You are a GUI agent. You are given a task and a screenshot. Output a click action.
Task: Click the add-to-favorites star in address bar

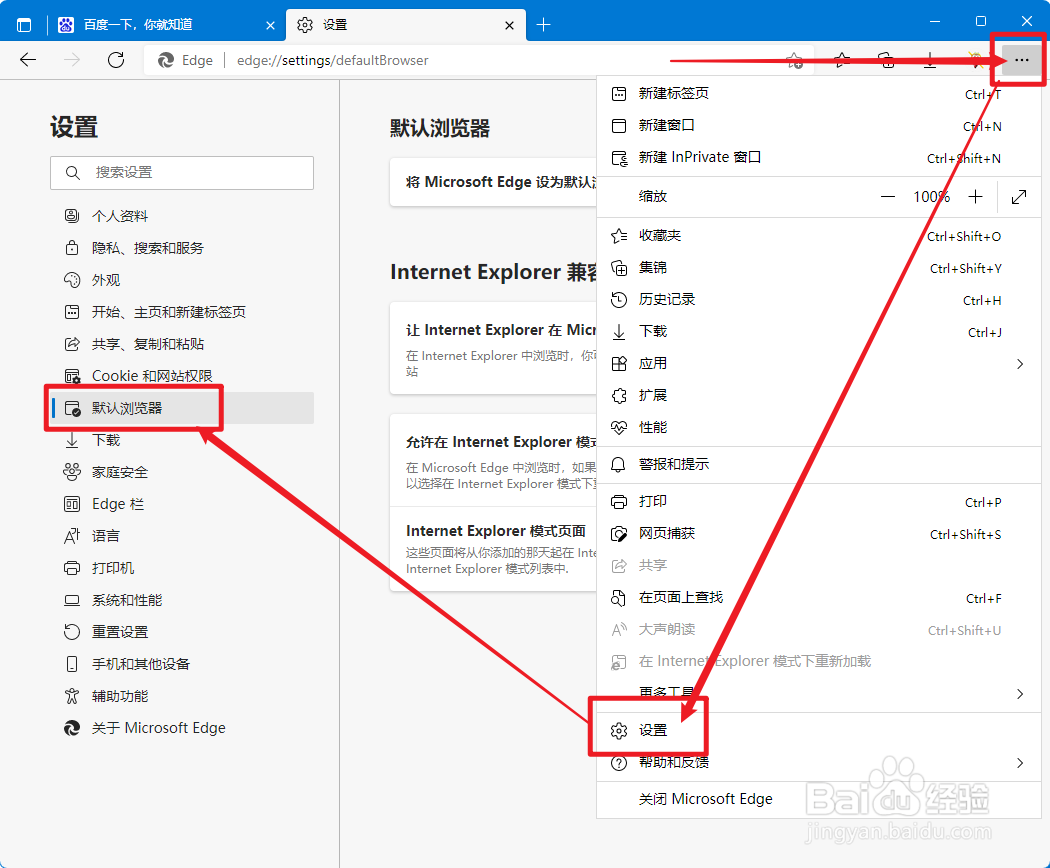795,60
